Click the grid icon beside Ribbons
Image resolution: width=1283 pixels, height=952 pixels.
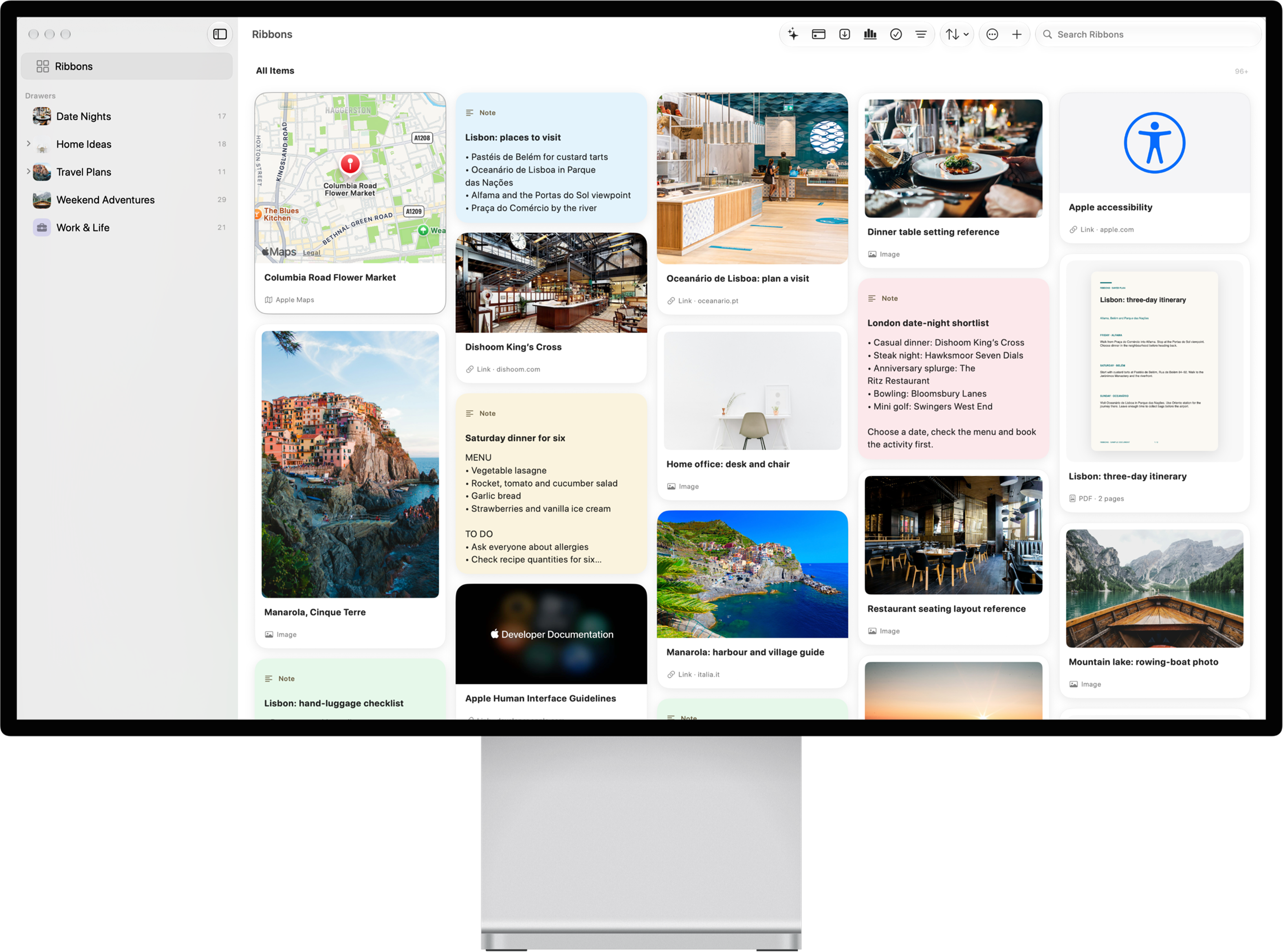coord(43,66)
